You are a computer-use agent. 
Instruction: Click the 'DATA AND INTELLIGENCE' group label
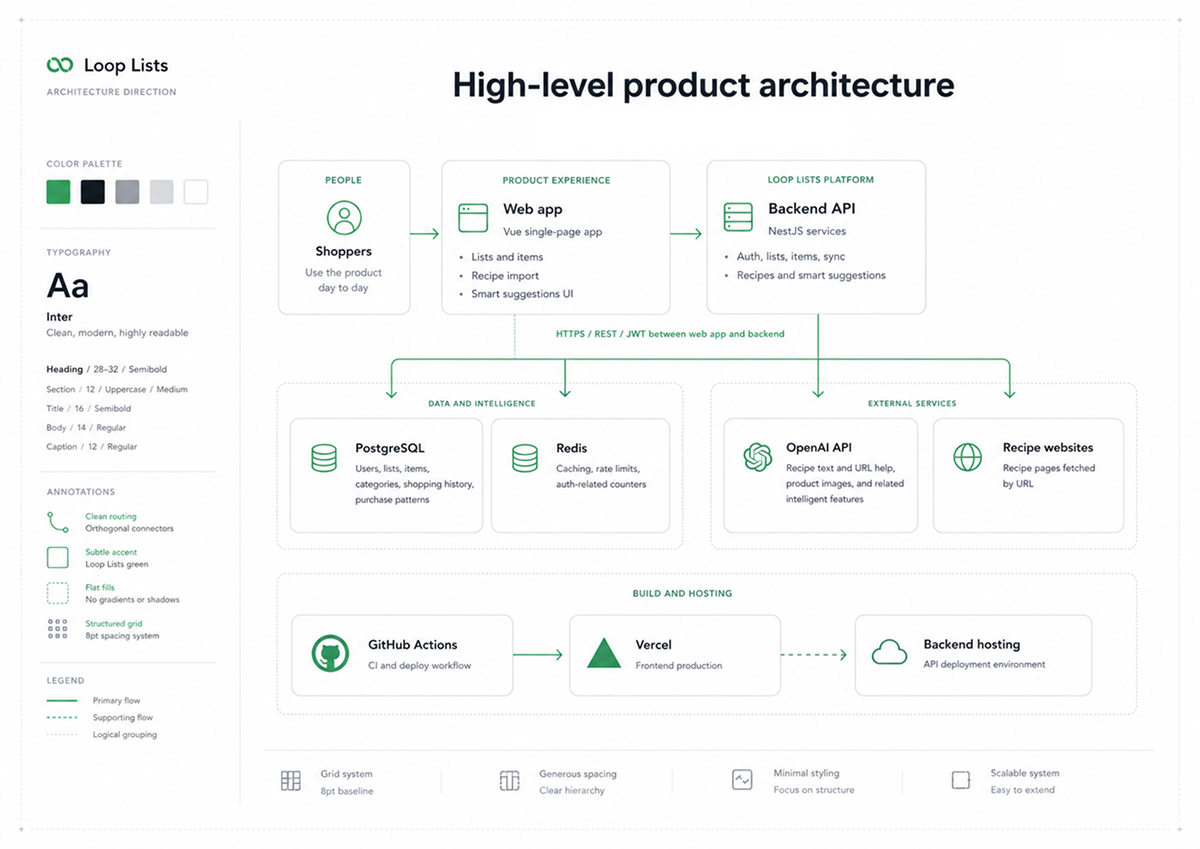481,404
